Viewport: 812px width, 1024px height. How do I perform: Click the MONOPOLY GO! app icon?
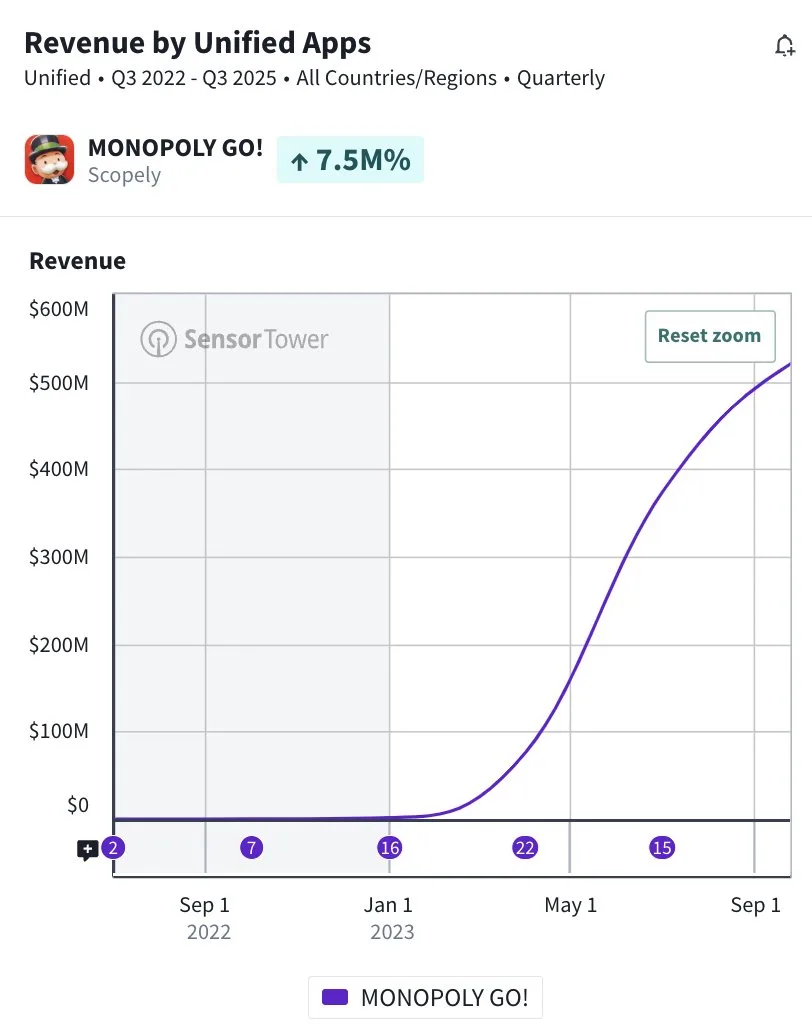click(49, 160)
